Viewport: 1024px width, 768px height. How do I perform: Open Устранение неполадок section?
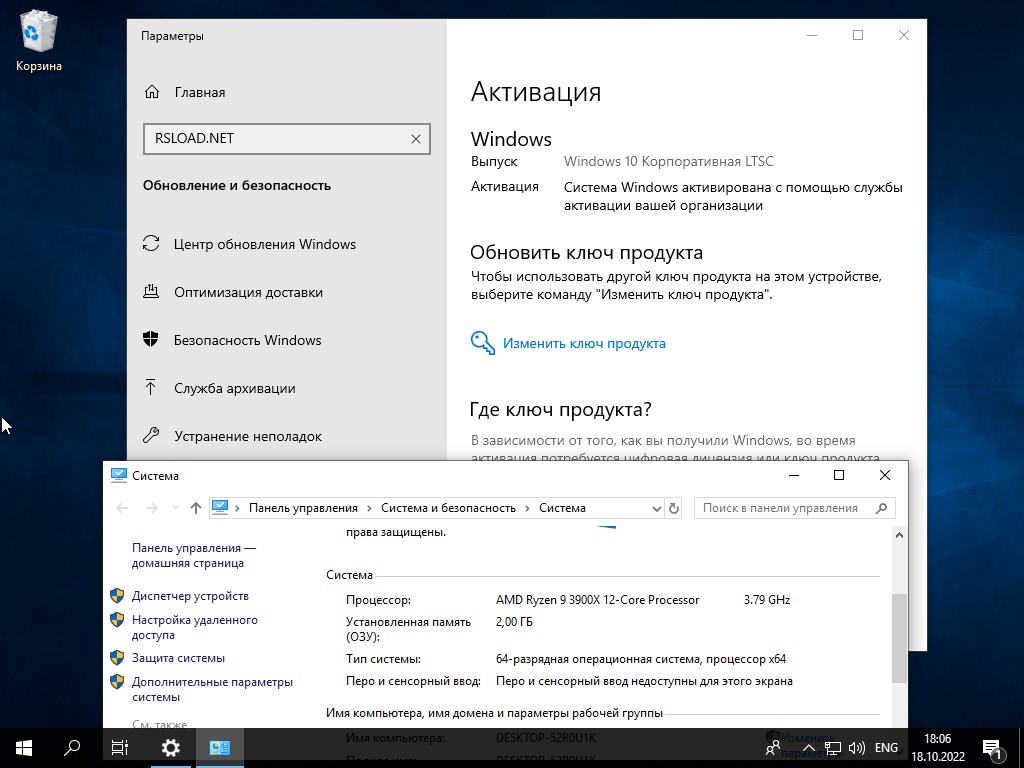click(x=248, y=436)
